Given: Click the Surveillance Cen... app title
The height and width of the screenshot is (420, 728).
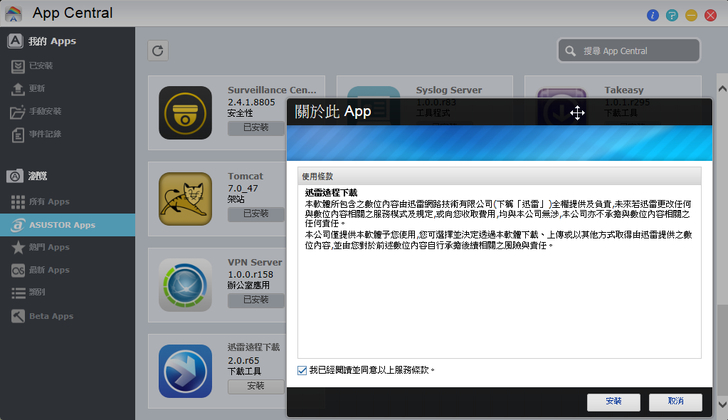Looking at the screenshot, I should pyautogui.click(x=272, y=90).
